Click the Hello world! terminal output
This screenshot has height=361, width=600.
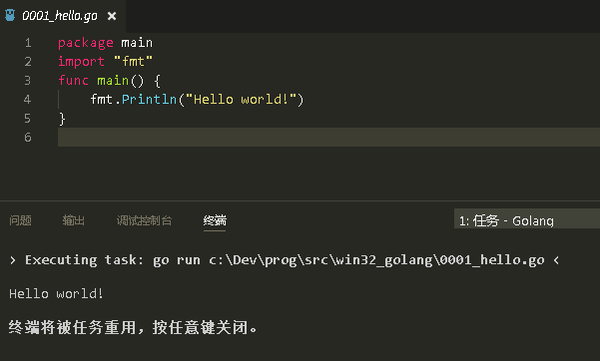pos(56,294)
